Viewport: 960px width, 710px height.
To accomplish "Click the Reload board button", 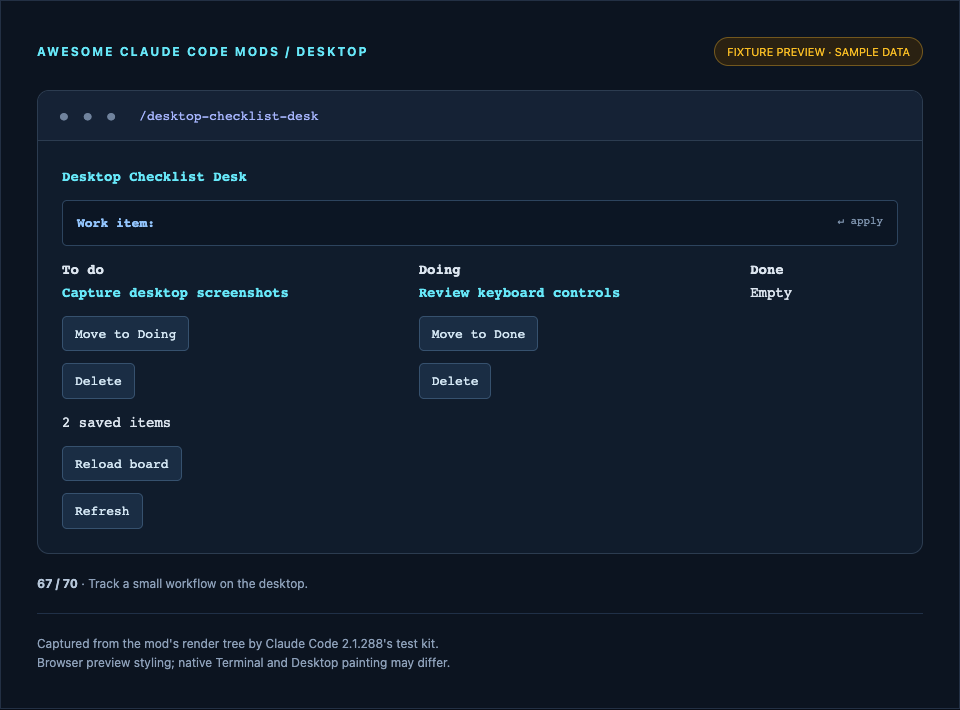I will pos(121,463).
